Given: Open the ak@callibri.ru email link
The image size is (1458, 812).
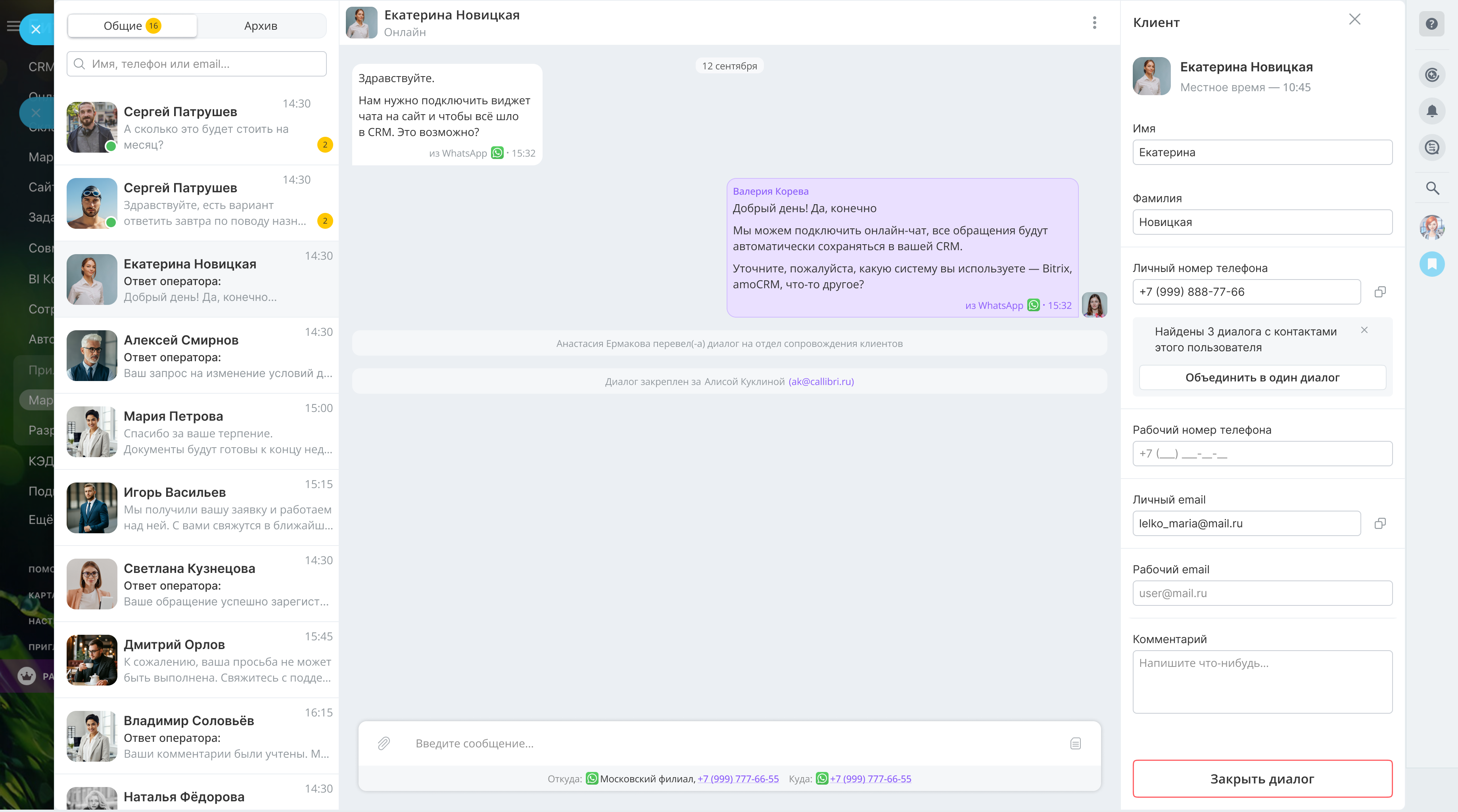Looking at the screenshot, I should (x=821, y=381).
